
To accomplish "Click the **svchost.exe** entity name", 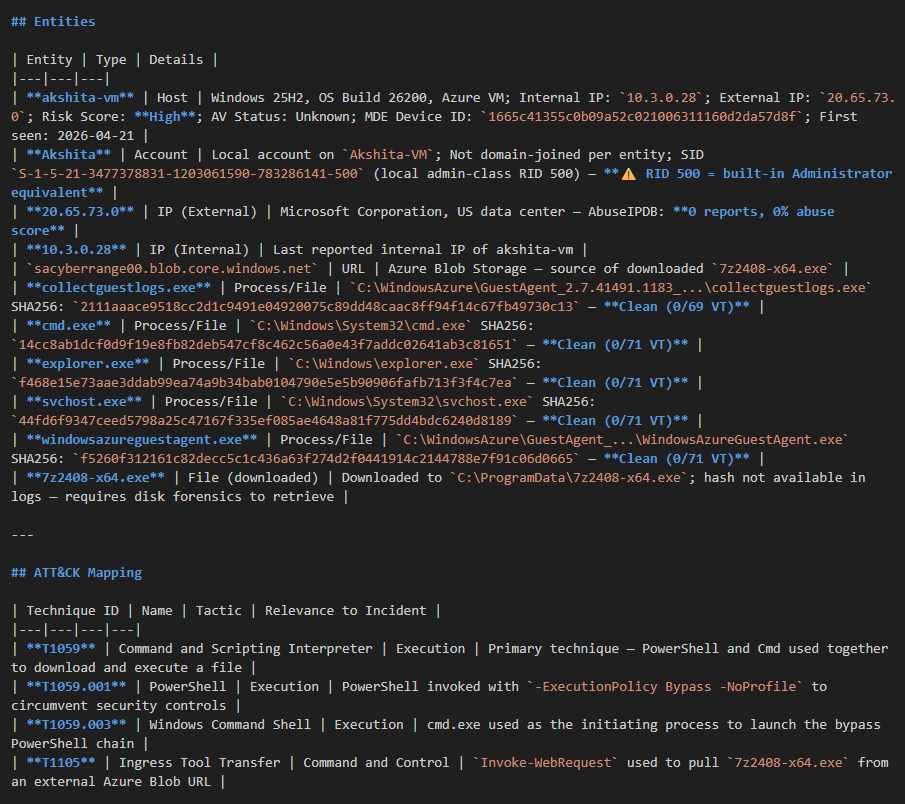I will pyautogui.click(x=84, y=403).
